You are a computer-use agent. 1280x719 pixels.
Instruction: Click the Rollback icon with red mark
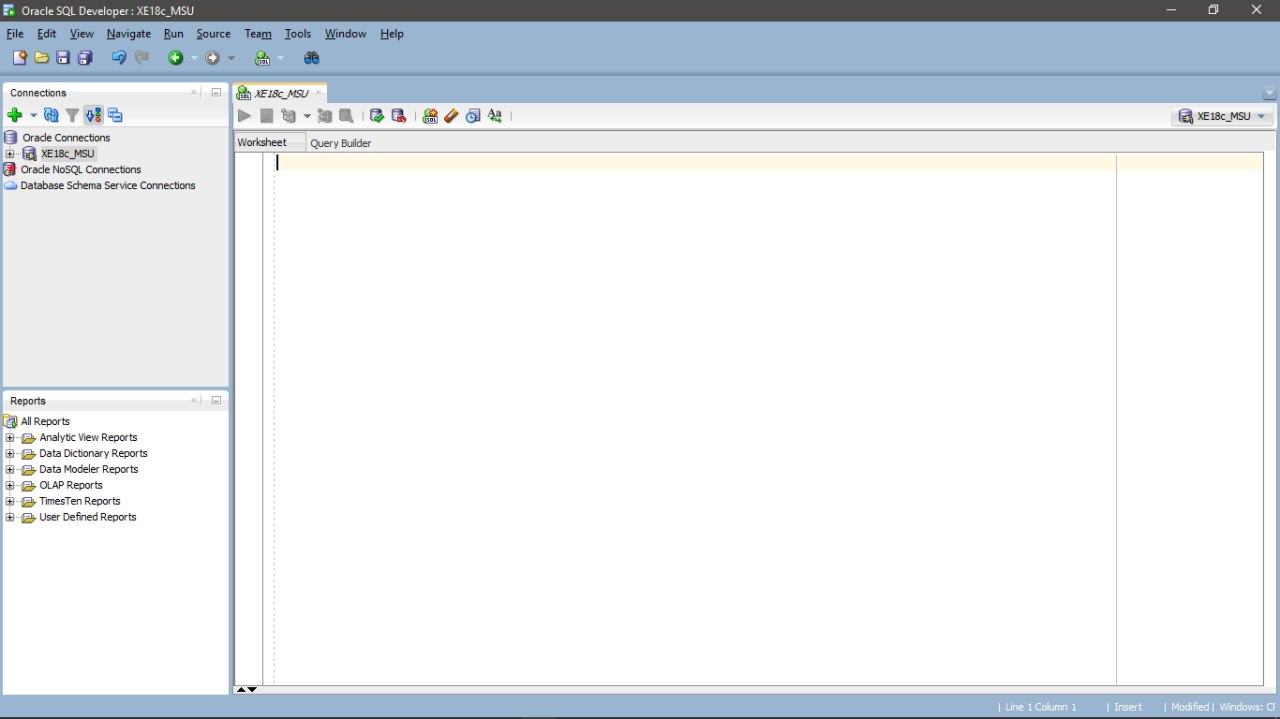[x=398, y=116]
